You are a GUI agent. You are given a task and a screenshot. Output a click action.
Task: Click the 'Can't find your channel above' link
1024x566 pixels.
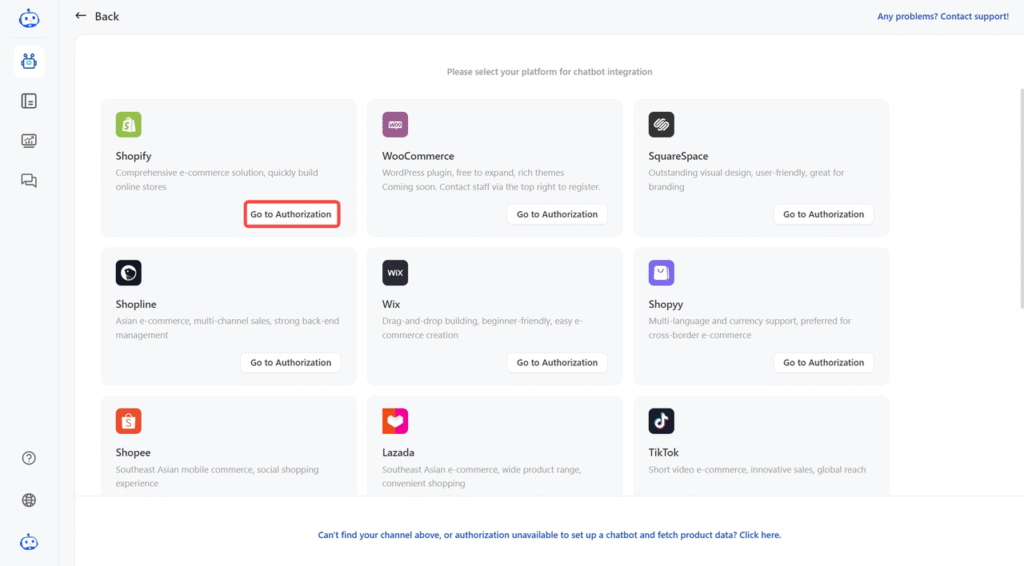(x=549, y=535)
